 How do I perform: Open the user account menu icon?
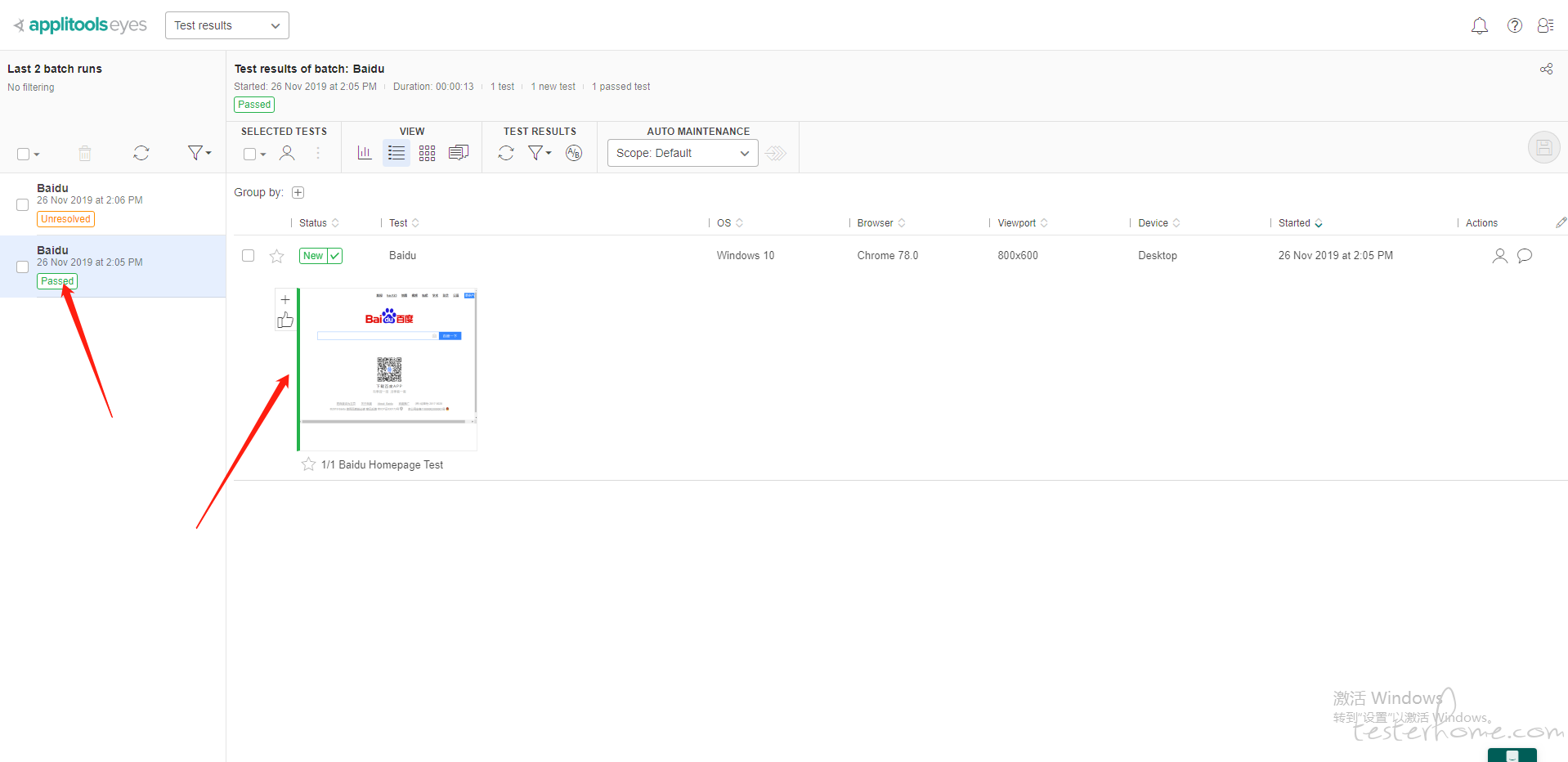point(1545,26)
